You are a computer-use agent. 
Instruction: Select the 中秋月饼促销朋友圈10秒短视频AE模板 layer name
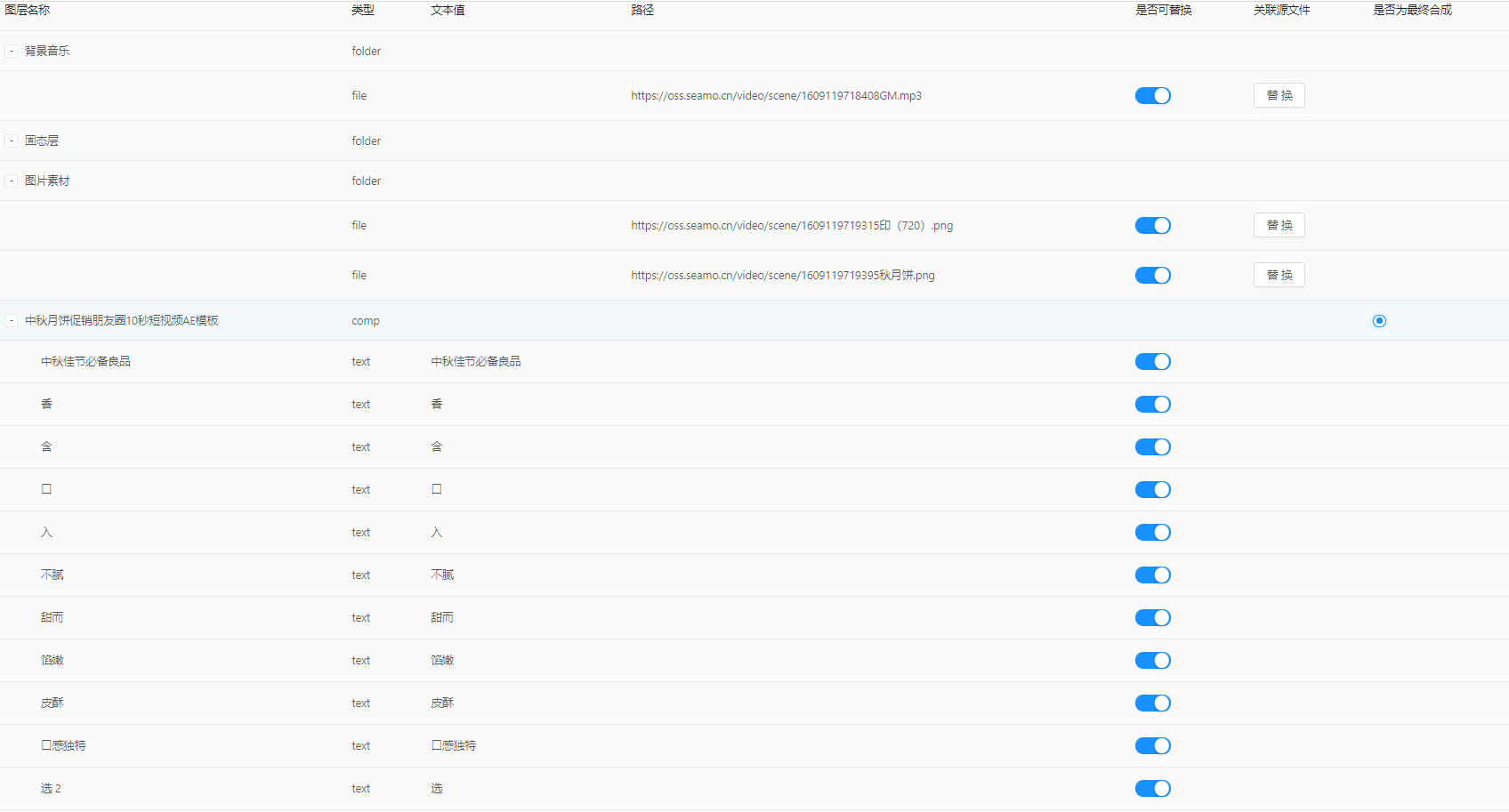(122, 321)
